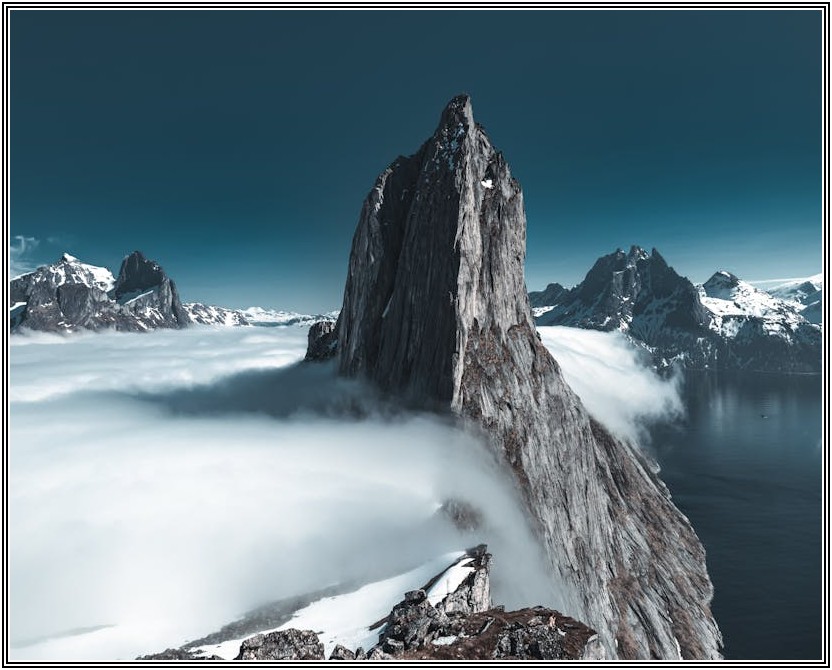Click the small boulder at the central peak's left base
Screen dimensions: 832x670
321,340
